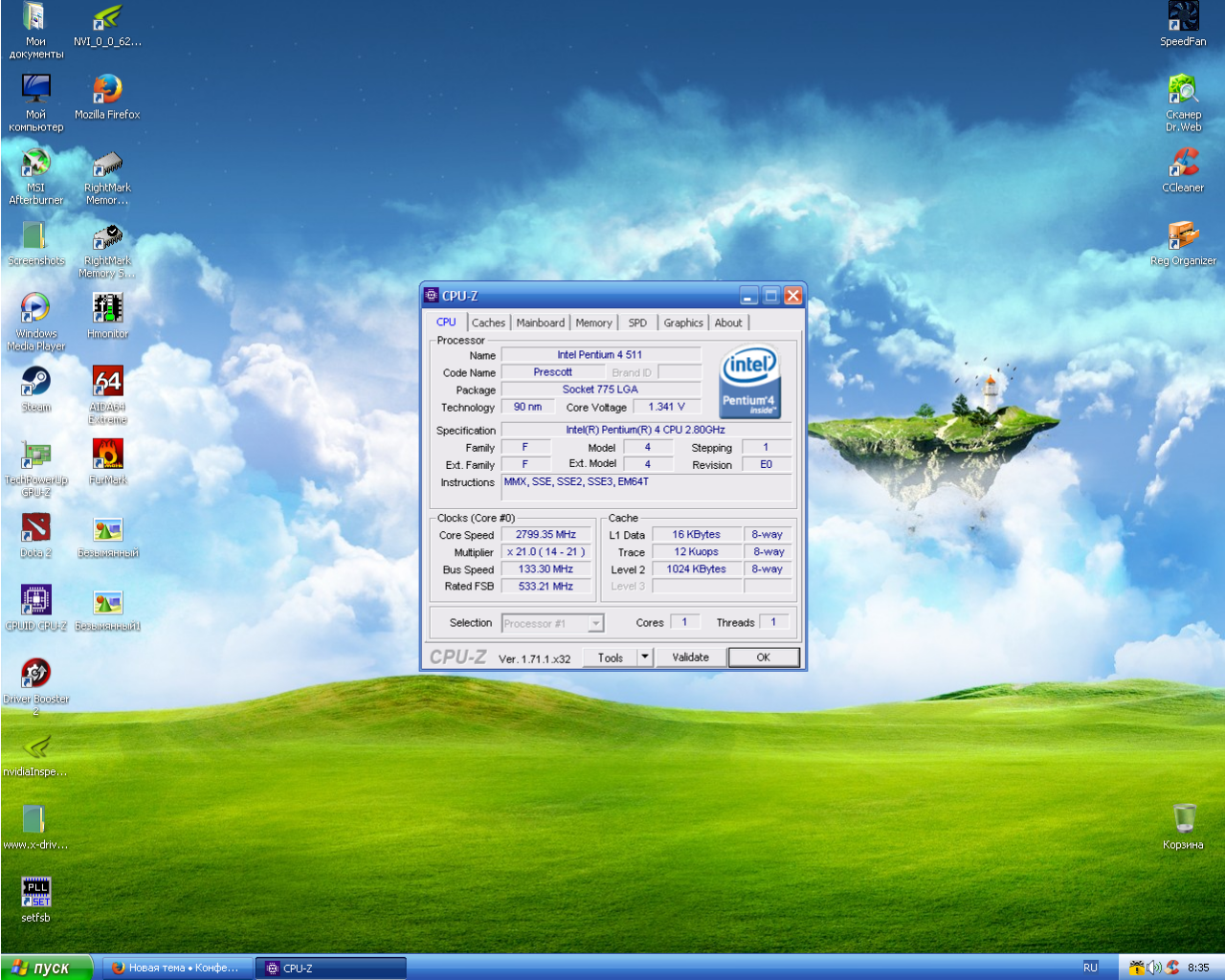Expand the Processor #1 selection dropdown
Screen dimensions: 1225x980
point(595,623)
